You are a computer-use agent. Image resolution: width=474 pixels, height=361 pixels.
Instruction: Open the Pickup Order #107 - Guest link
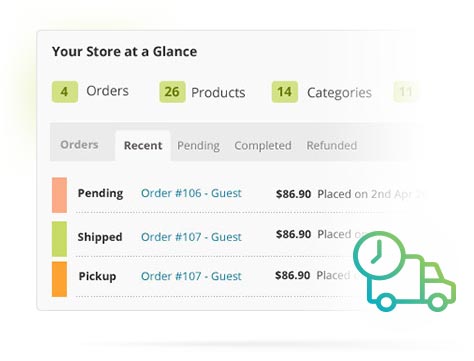191,276
